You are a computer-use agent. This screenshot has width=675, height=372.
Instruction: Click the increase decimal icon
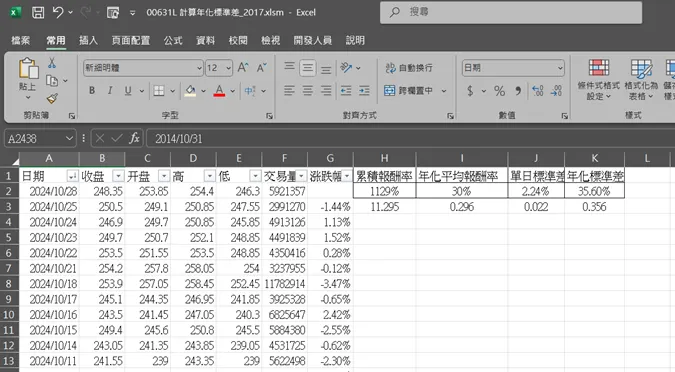(x=538, y=90)
